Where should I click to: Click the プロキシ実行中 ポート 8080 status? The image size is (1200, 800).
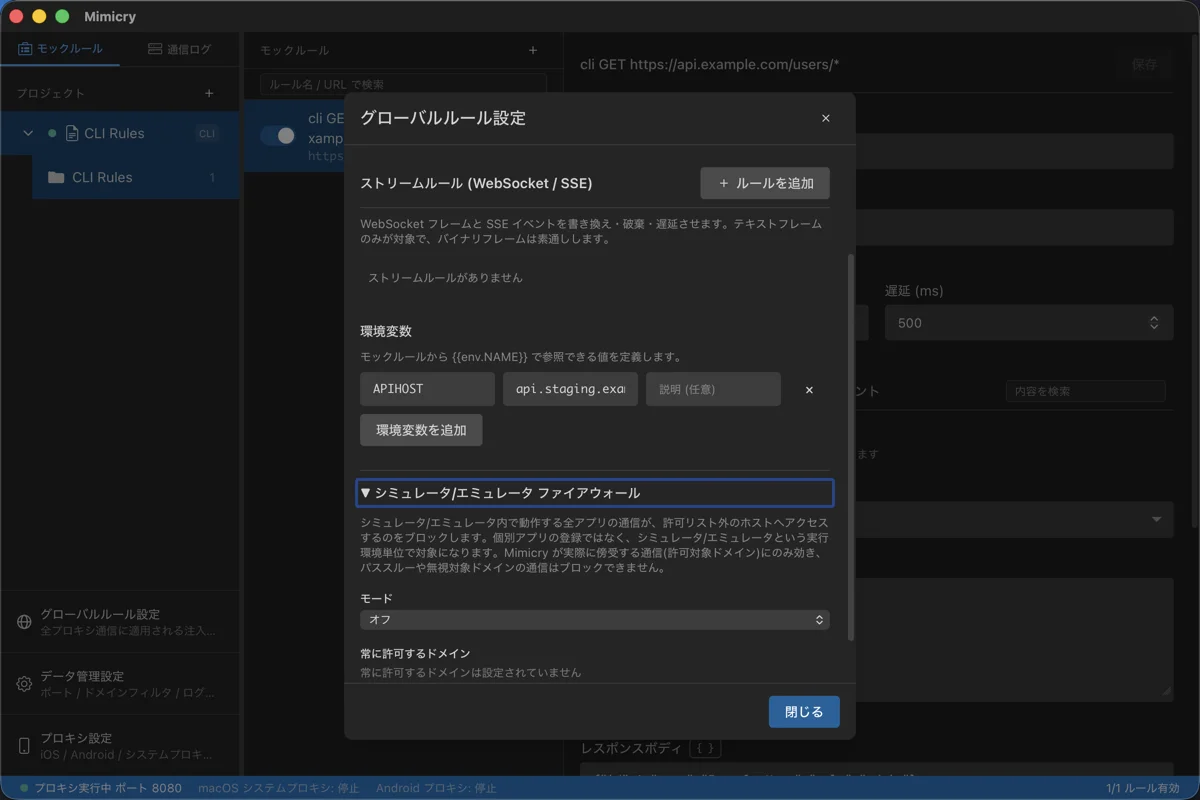(x=101, y=788)
